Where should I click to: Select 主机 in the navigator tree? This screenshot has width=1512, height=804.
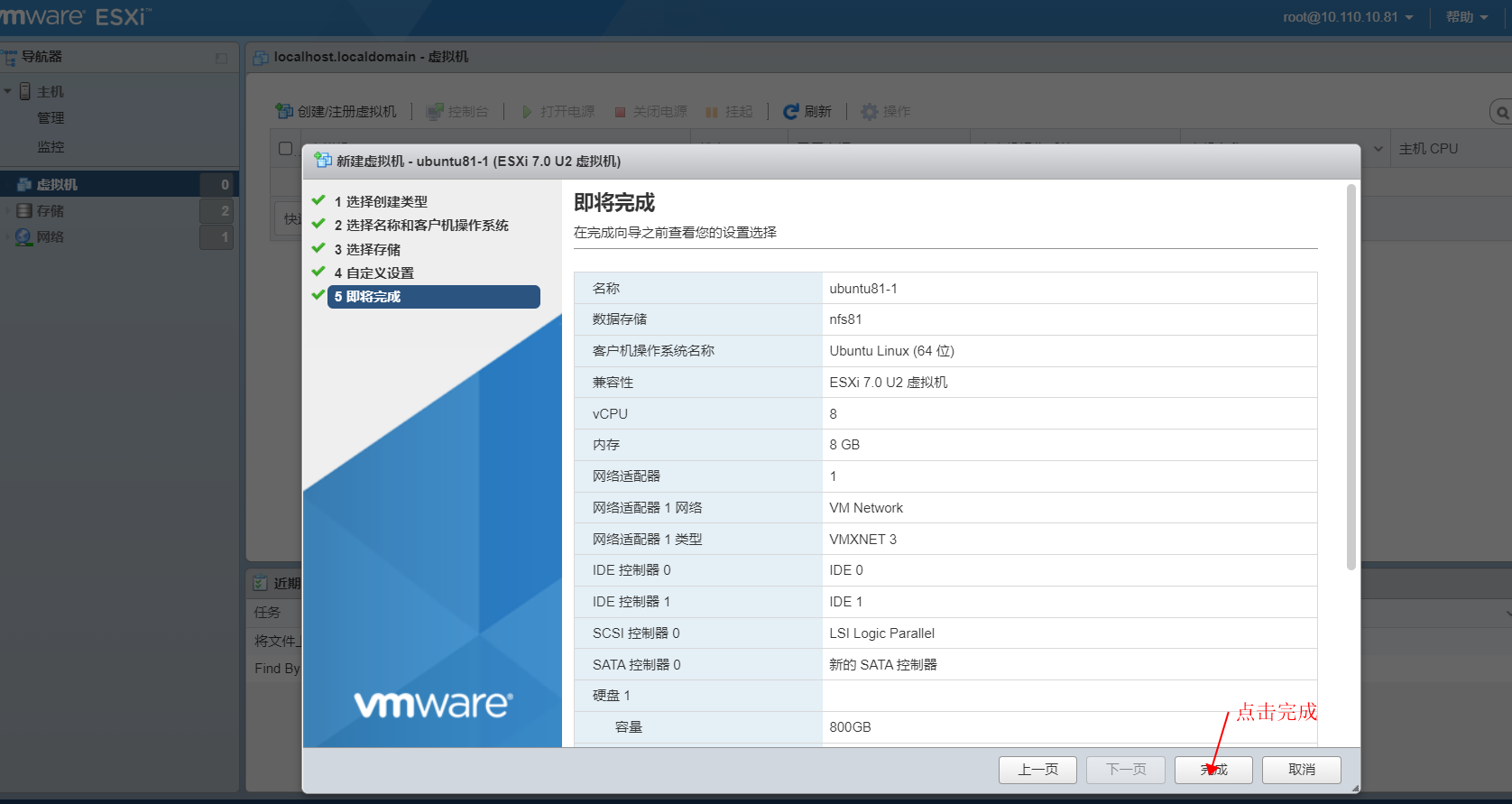tap(51, 91)
